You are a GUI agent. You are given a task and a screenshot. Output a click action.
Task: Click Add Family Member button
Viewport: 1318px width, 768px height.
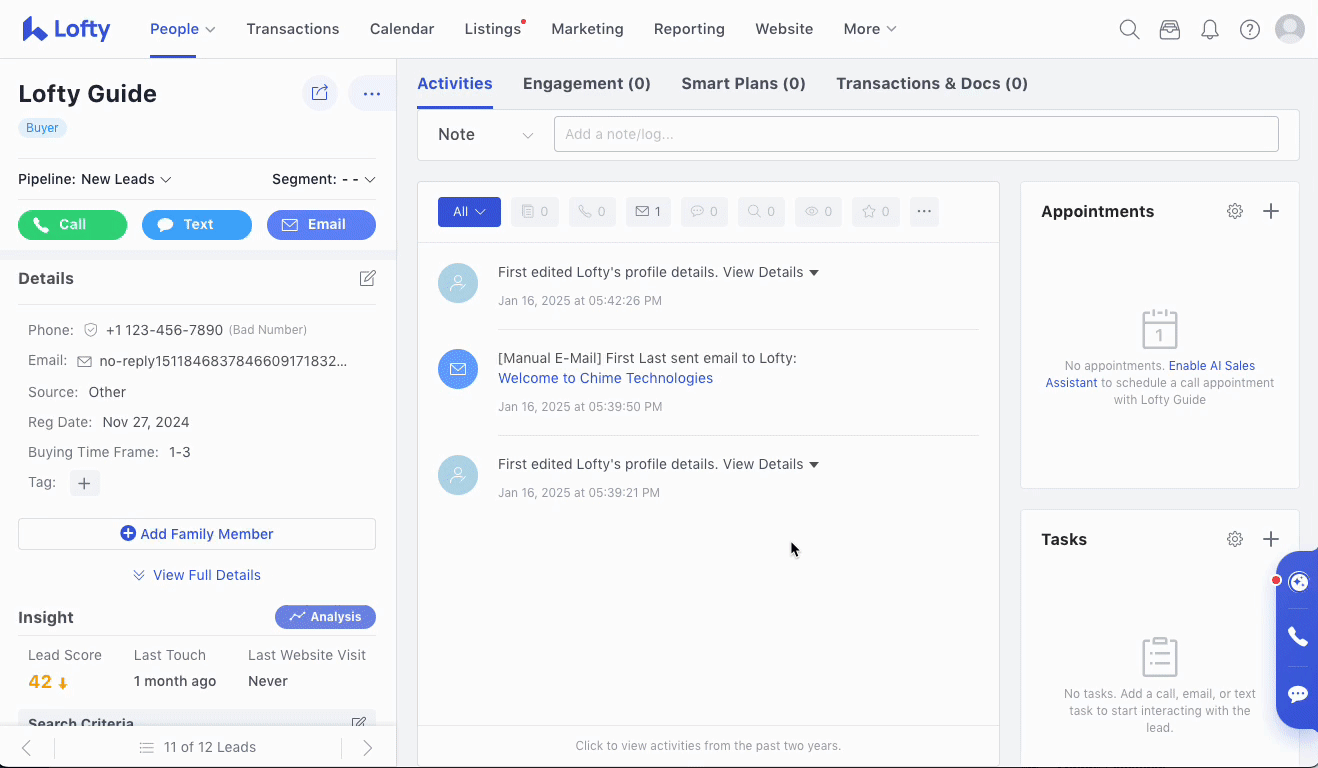pyautogui.click(x=197, y=534)
